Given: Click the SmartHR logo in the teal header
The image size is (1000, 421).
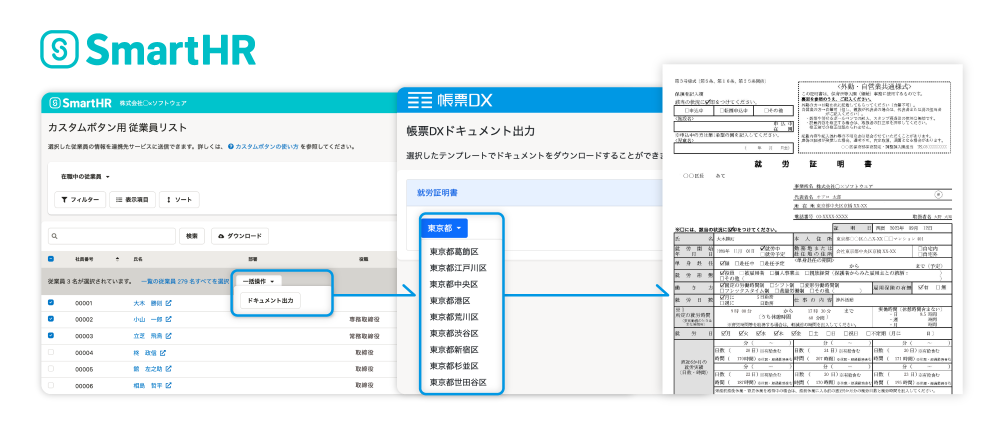Looking at the screenshot, I should [x=80, y=103].
